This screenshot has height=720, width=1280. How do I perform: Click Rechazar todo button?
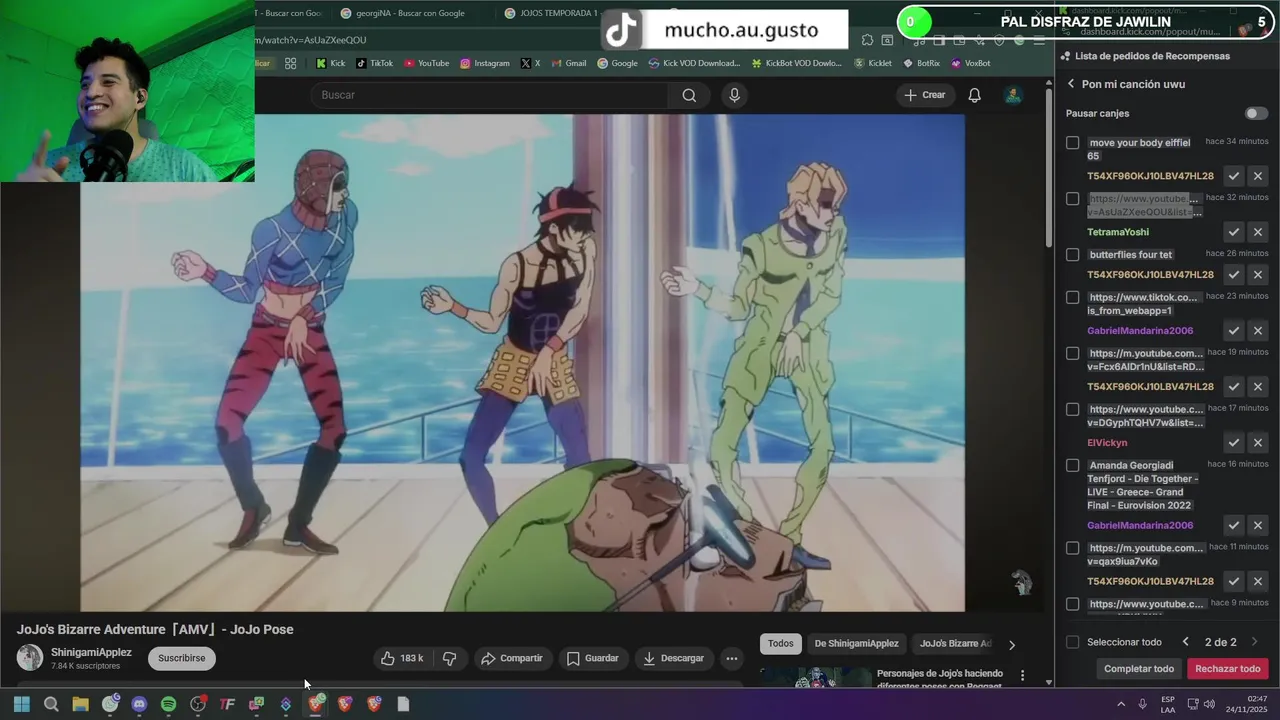point(1228,669)
